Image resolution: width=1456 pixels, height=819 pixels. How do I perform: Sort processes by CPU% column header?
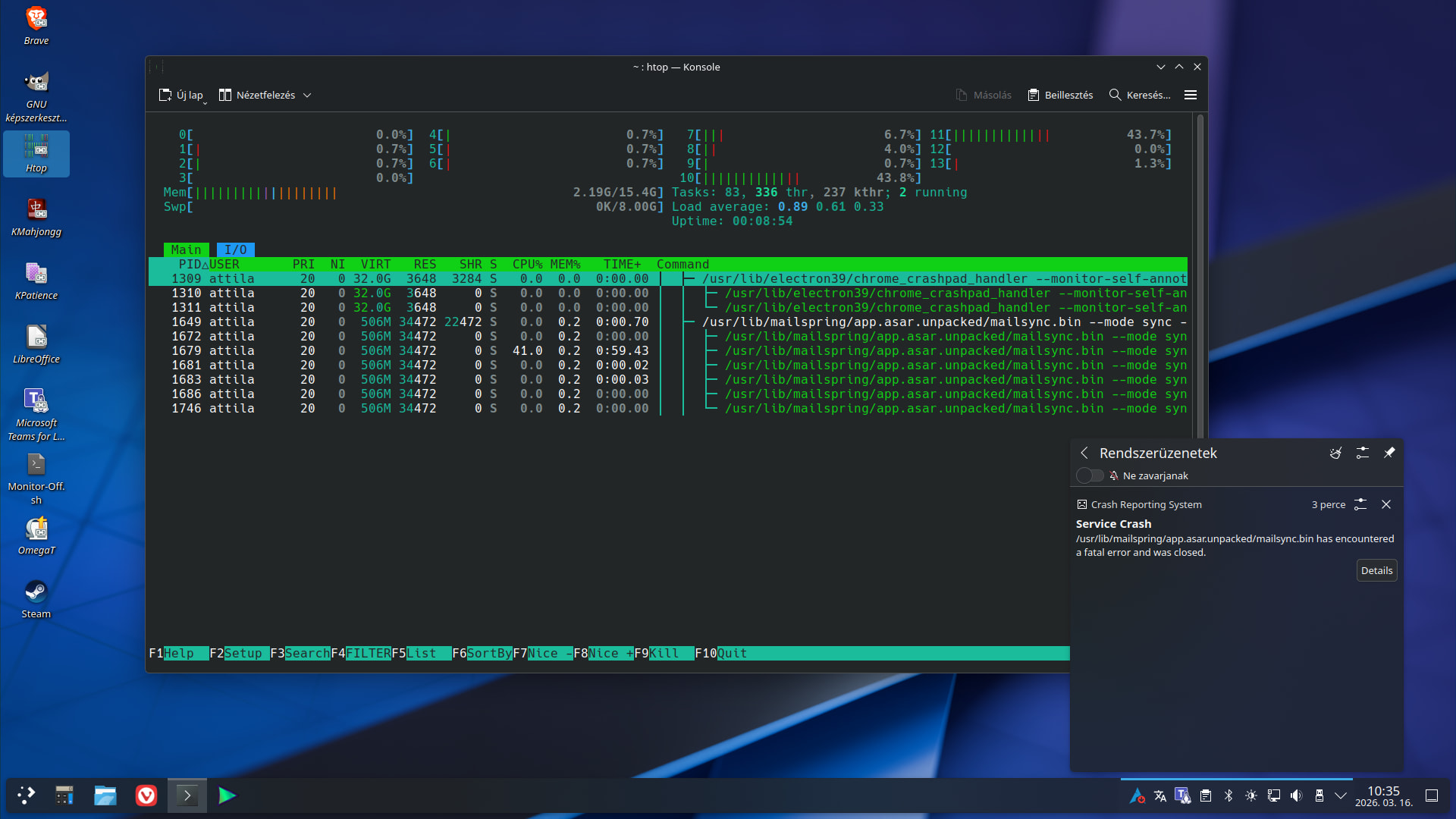click(x=527, y=264)
